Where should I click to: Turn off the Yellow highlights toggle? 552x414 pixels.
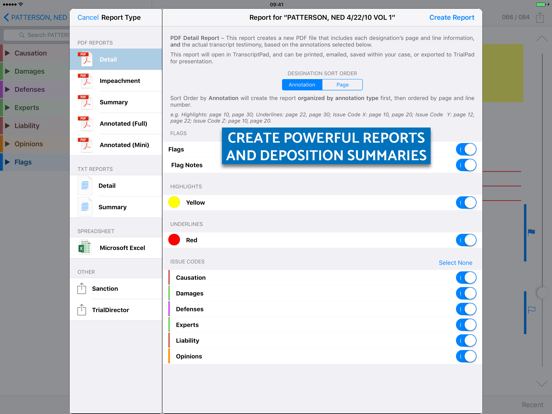point(466,202)
